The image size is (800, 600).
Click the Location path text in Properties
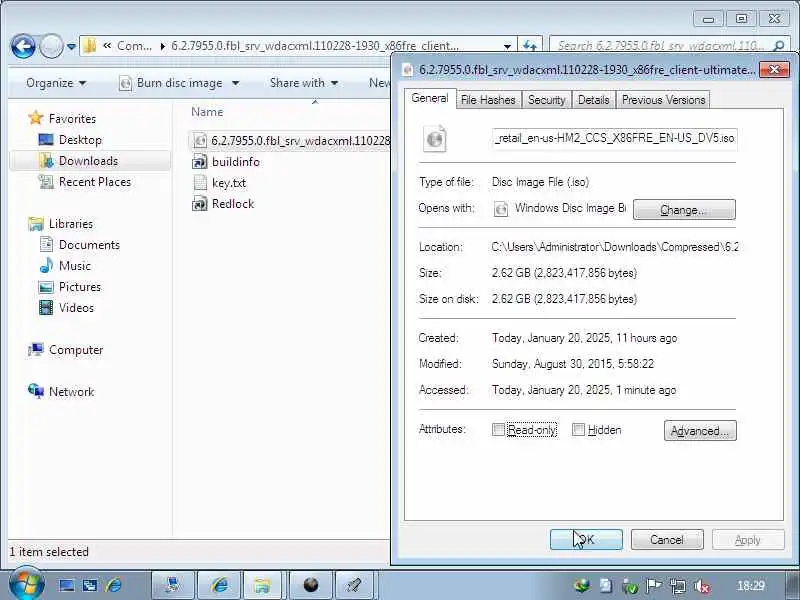pyautogui.click(x=615, y=247)
